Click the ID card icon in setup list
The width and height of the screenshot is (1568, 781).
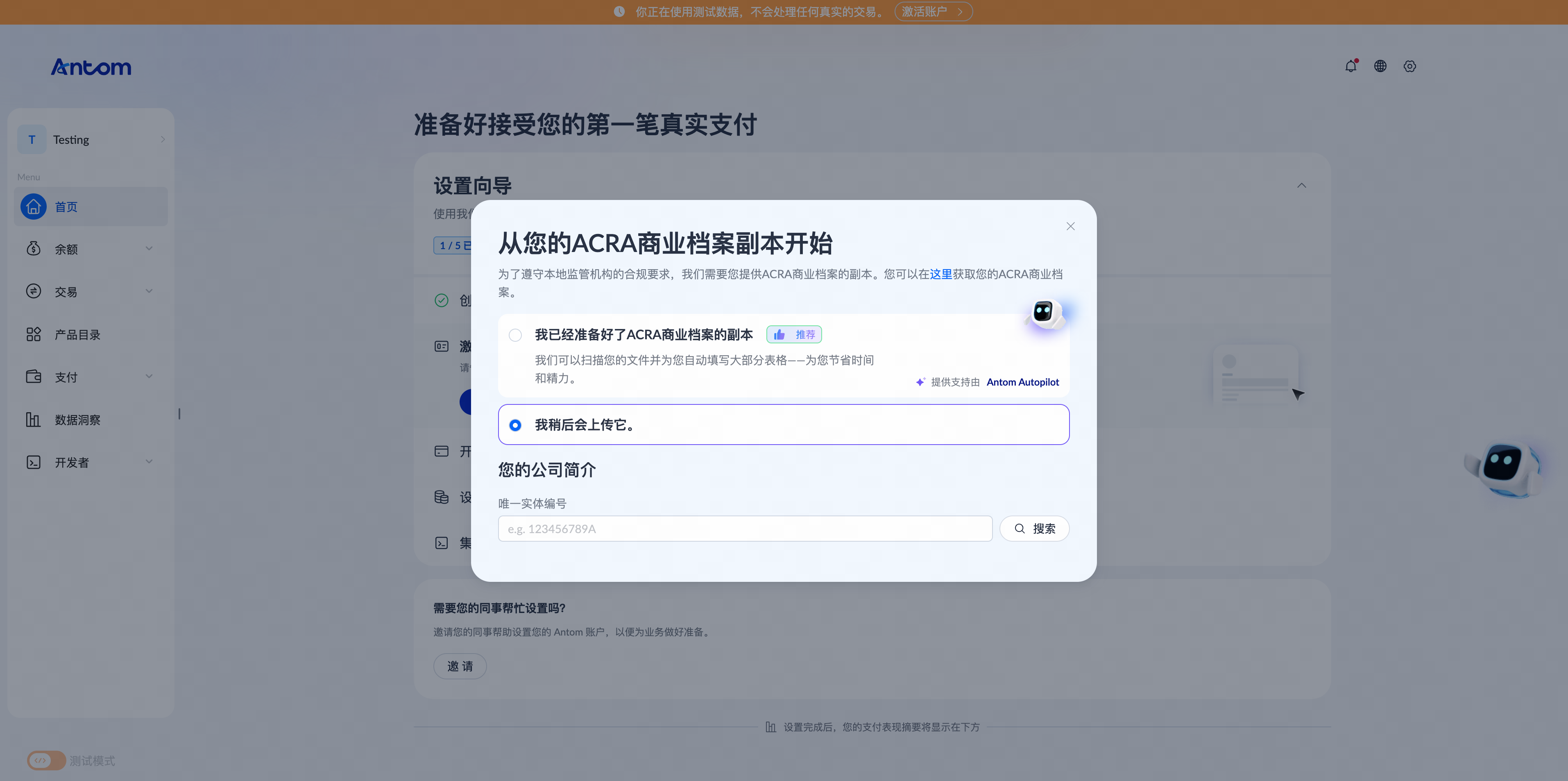(x=441, y=346)
